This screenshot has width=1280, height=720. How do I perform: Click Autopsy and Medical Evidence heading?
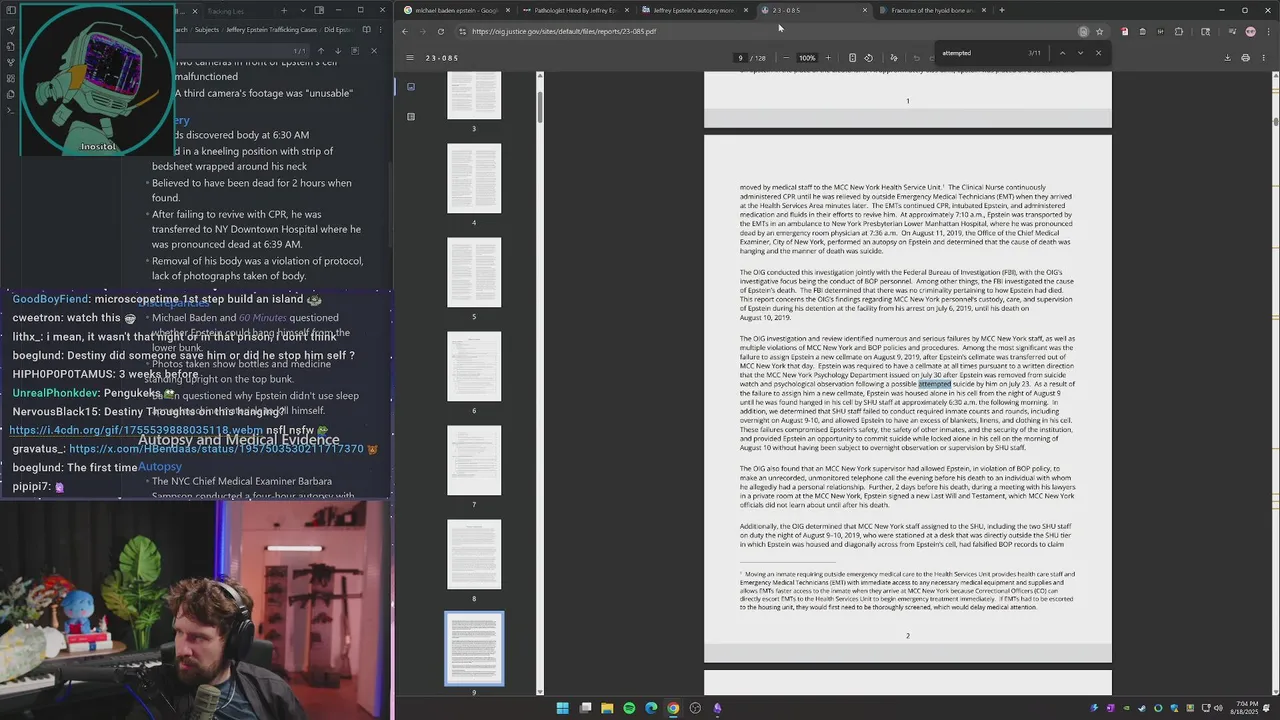(x=239, y=440)
